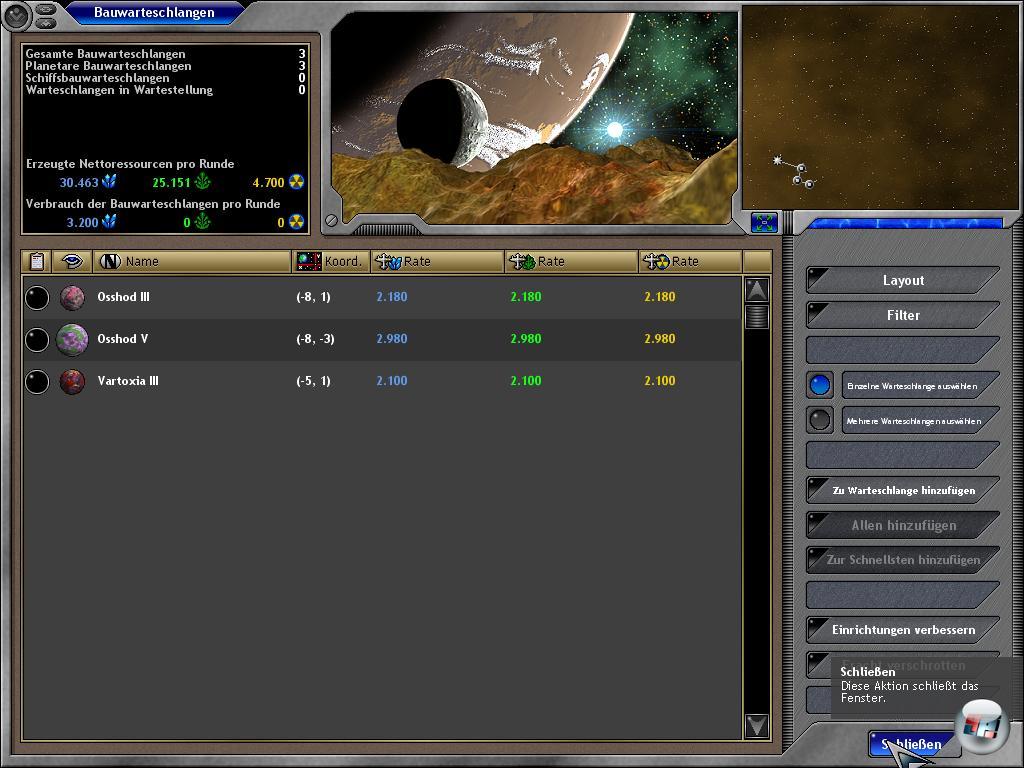Screen dimensions: 1024x768
Task: Select 'Einzelne Warteschlange auswählen' radio button
Action: (x=820, y=385)
